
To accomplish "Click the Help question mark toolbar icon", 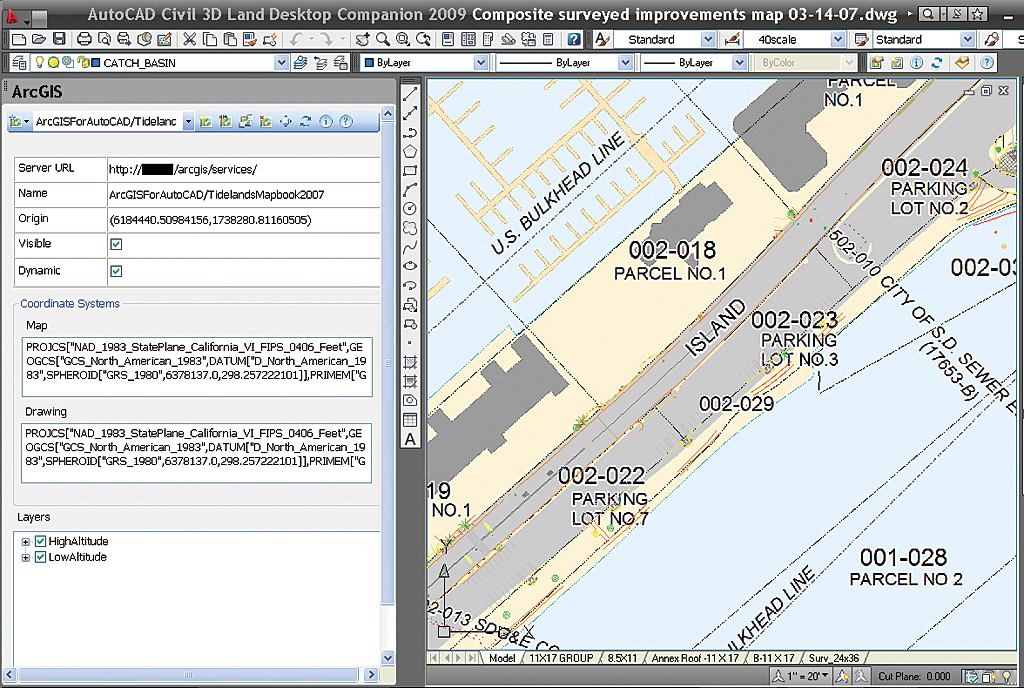I will (x=574, y=40).
